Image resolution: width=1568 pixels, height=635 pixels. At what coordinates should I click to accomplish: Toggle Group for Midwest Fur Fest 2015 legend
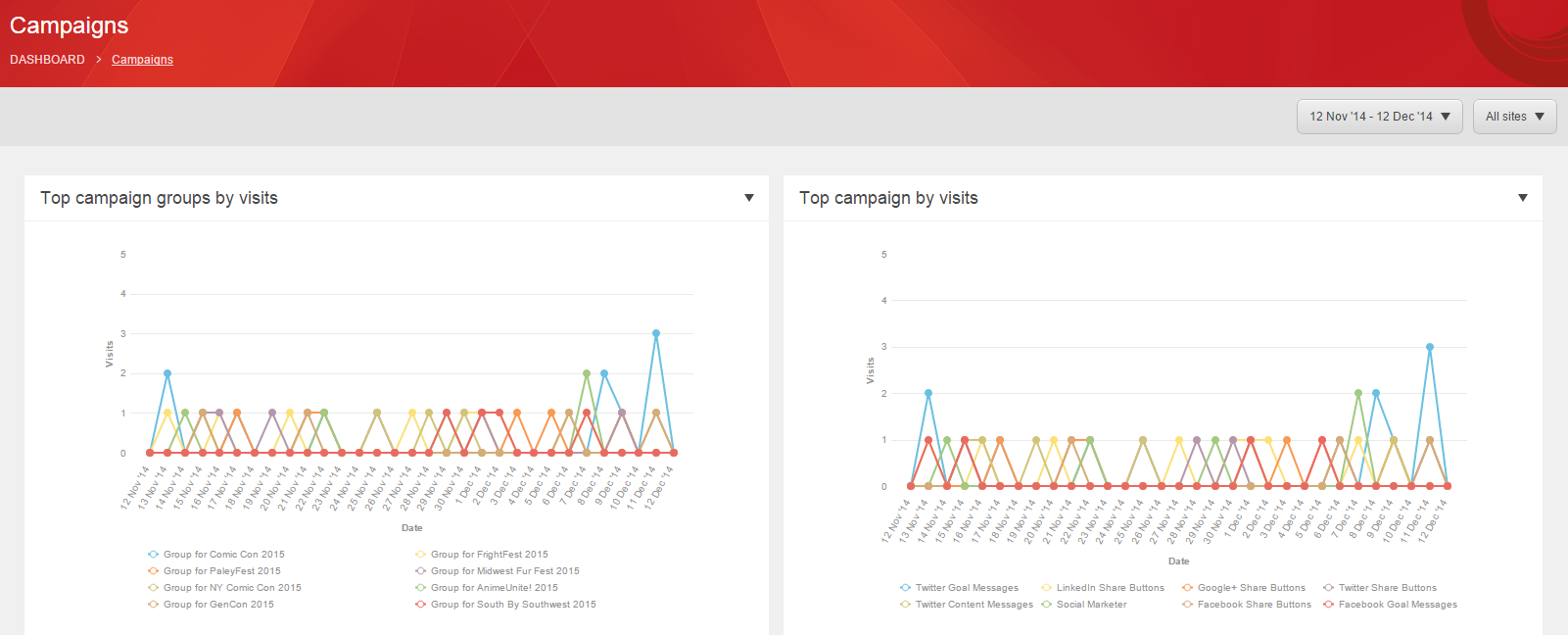[498, 571]
